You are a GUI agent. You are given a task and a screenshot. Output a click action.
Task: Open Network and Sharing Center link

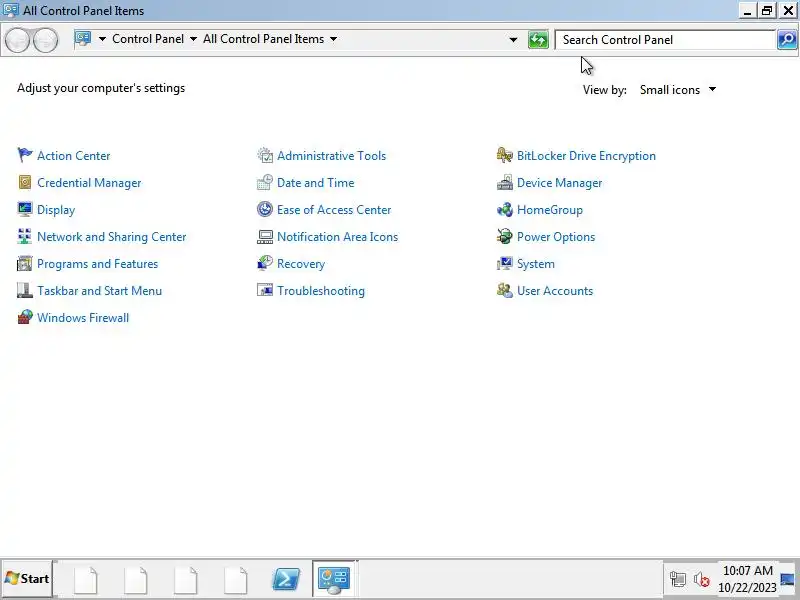(112, 237)
